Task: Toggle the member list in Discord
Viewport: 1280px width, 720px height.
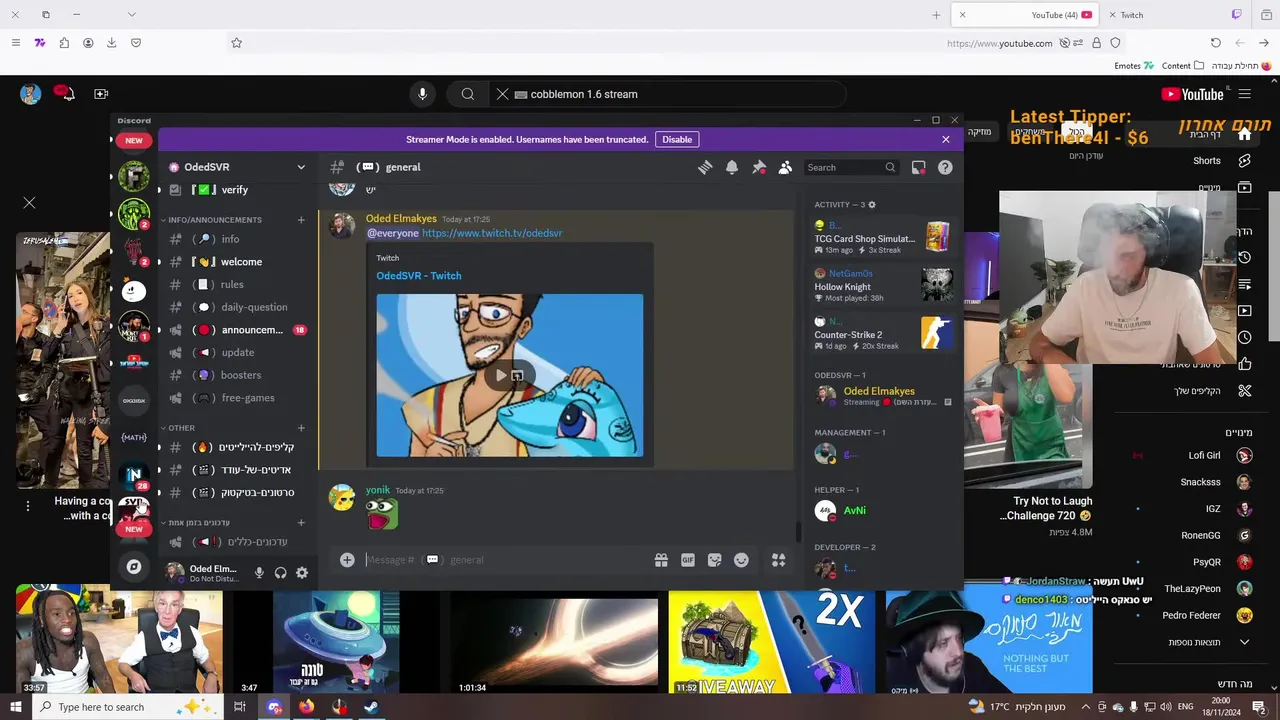Action: [786, 167]
